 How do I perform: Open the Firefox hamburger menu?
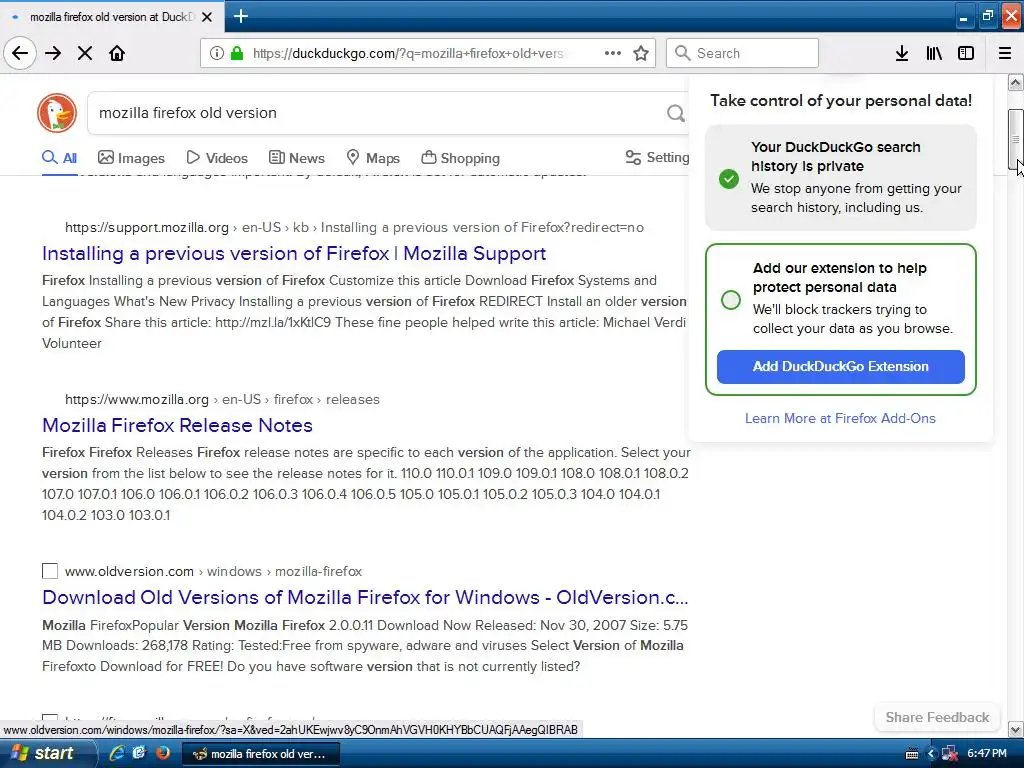point(1005,53)
